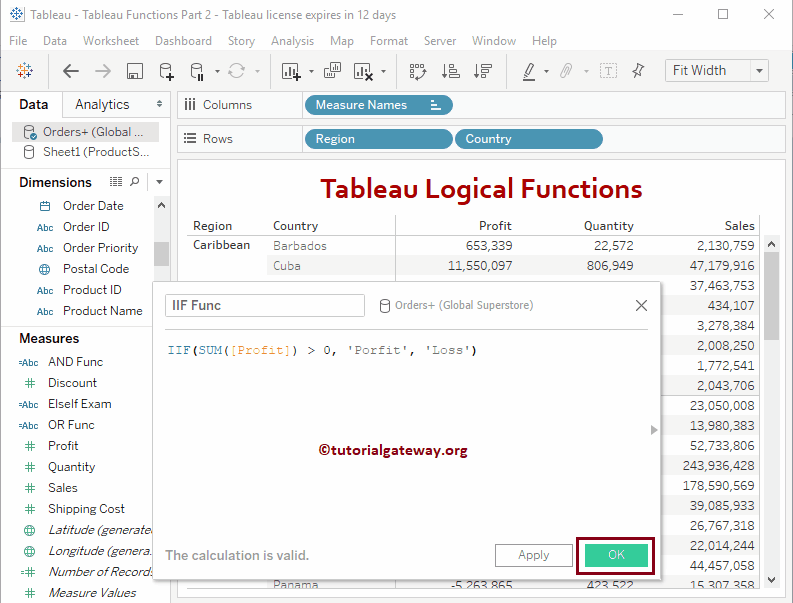Open the Dimensions pane dropdown arrow
Viewport: 793px width, 603px height.
pyautogui.click(x=159, y=182)
